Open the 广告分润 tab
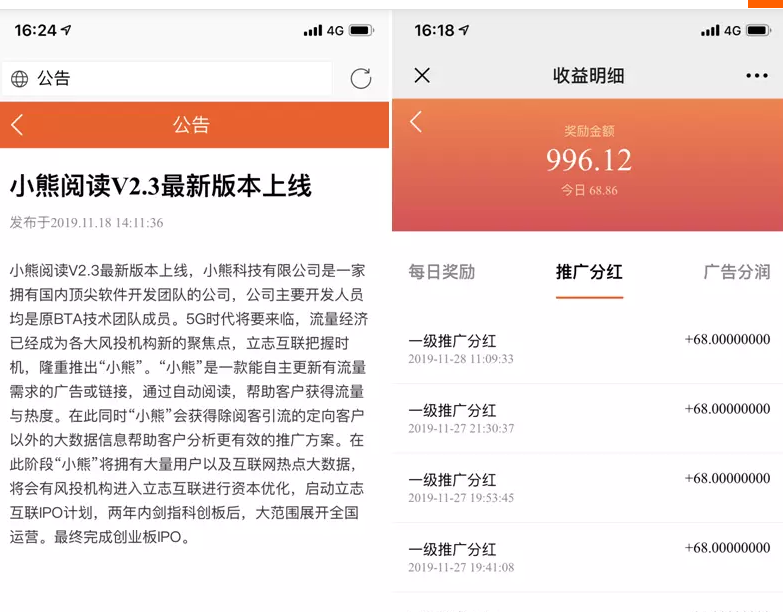The image size is (783, 612). (x=737, y=272)
